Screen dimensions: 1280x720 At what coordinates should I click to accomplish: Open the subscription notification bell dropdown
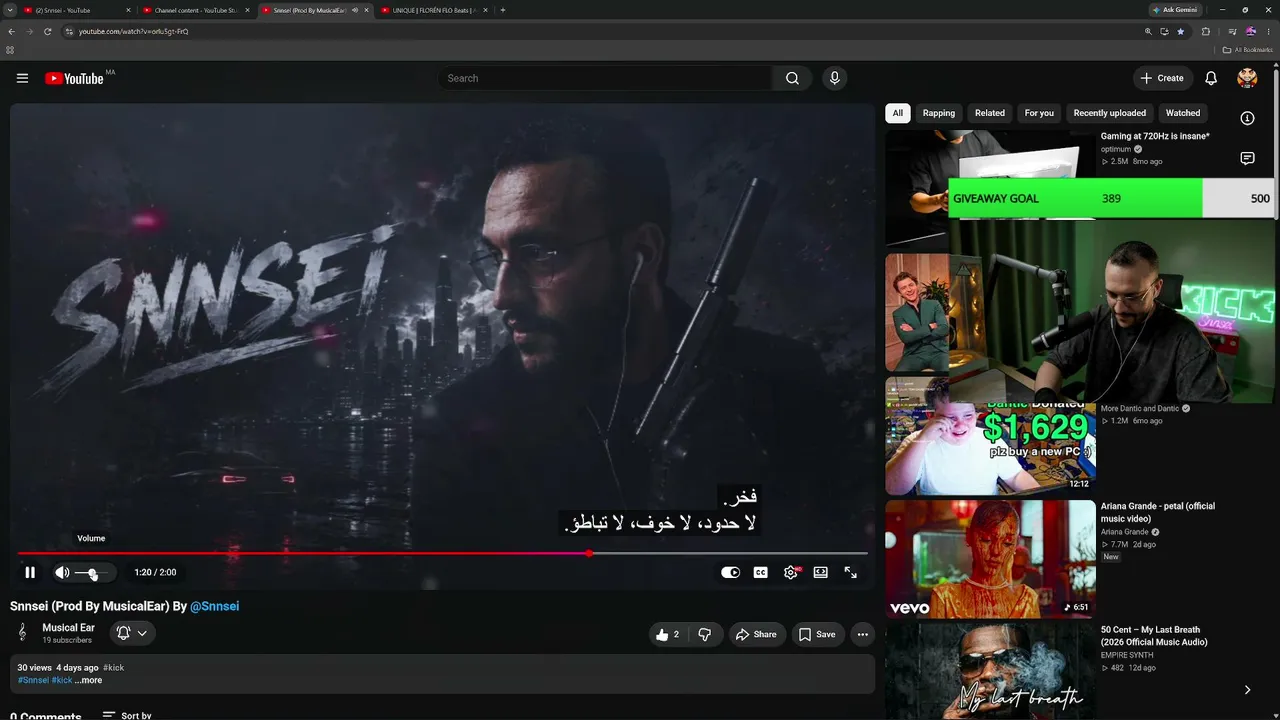pos(132,633)
